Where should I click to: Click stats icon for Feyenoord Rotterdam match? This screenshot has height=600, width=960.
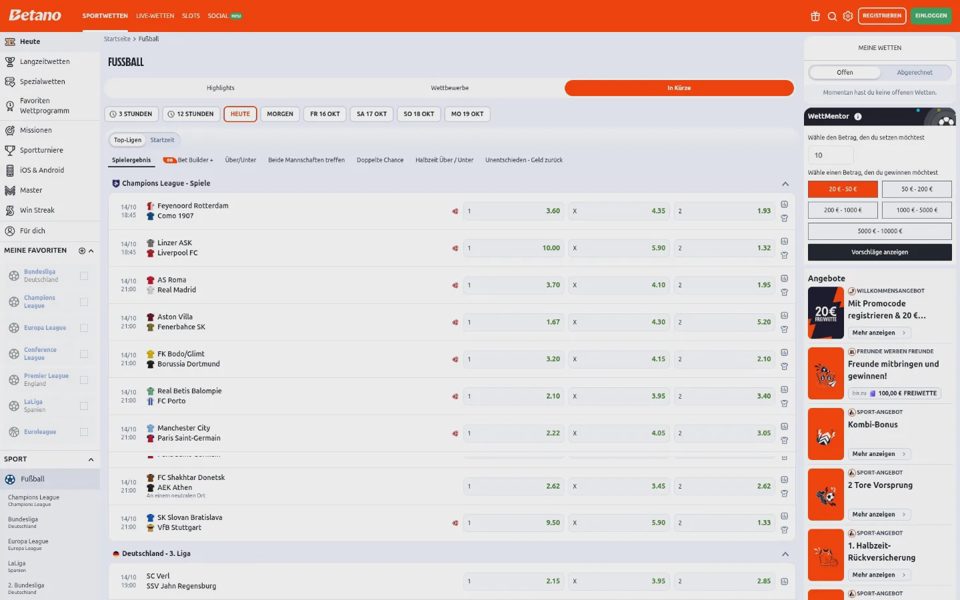[x=784, y=204]
